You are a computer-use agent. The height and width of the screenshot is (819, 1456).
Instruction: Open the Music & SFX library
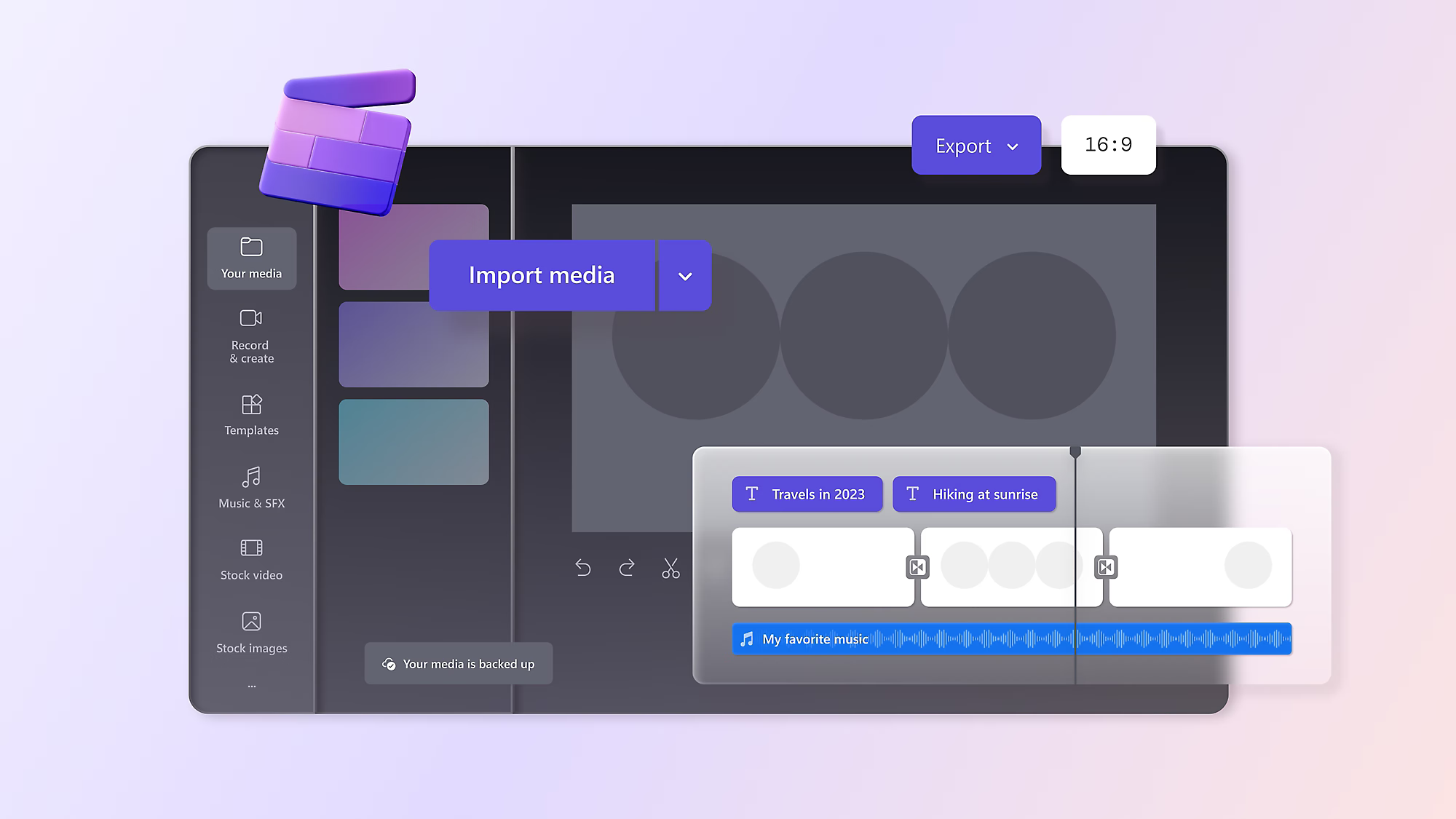pos(251,488)
